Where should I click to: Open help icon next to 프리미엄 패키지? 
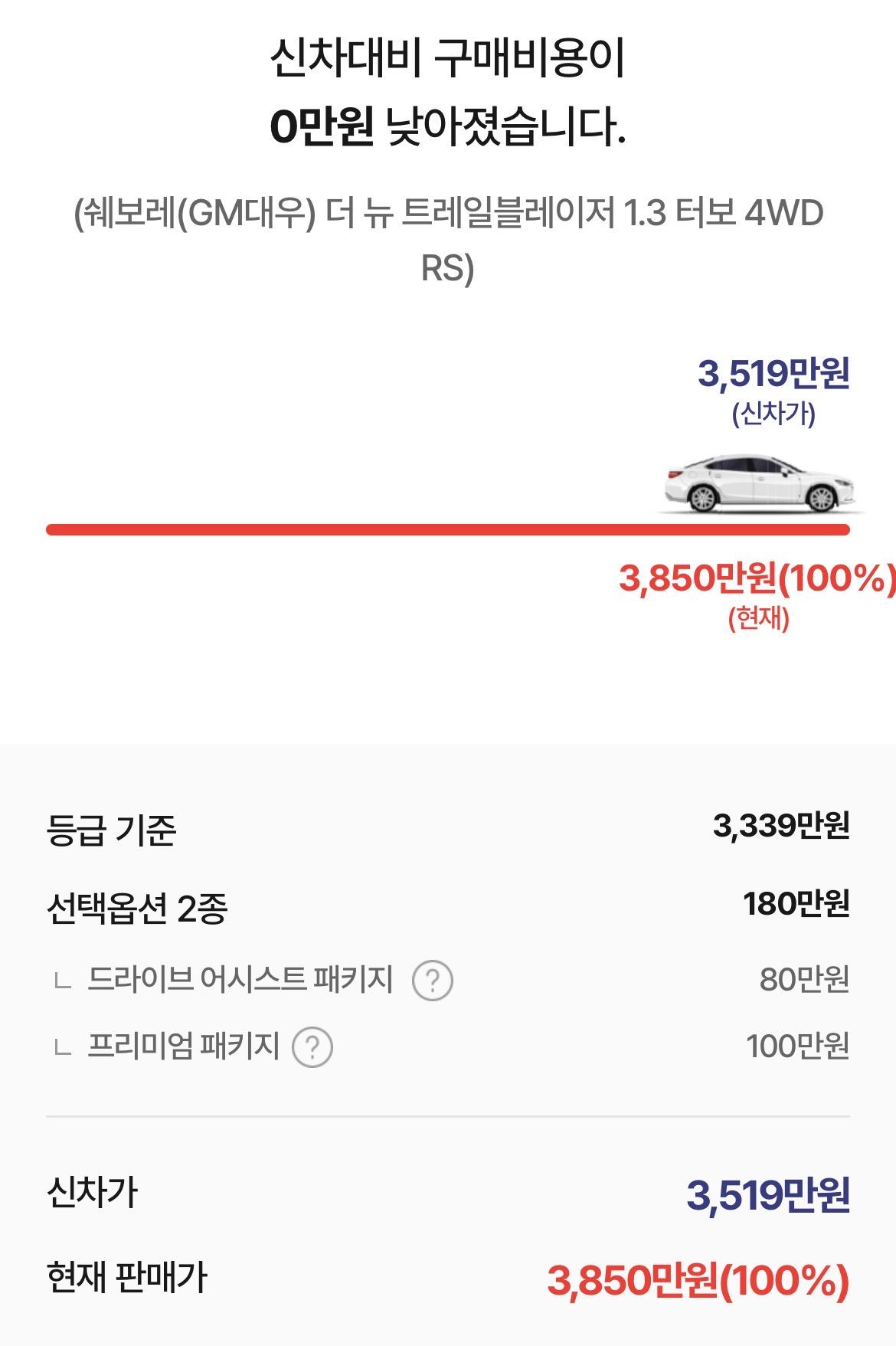click(x=312, y=1046)
